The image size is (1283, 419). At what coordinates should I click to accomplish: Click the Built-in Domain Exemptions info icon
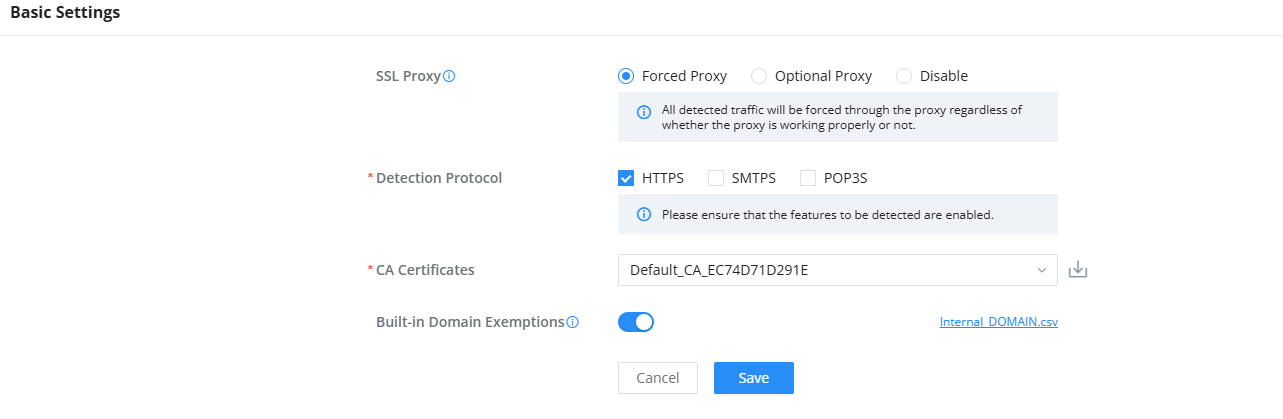573,322
